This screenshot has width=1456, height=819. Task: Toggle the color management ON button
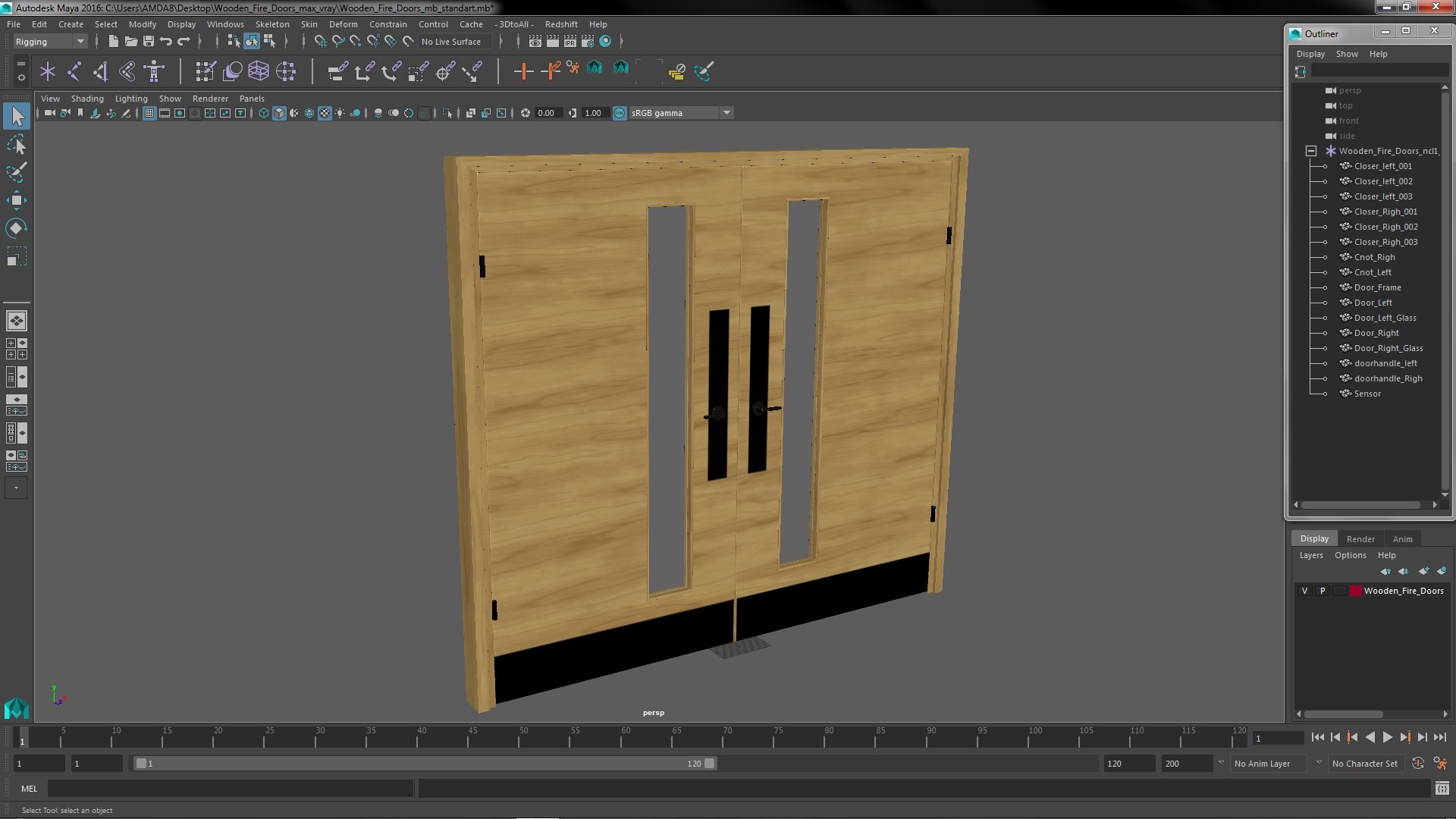(x=620, y=113)
